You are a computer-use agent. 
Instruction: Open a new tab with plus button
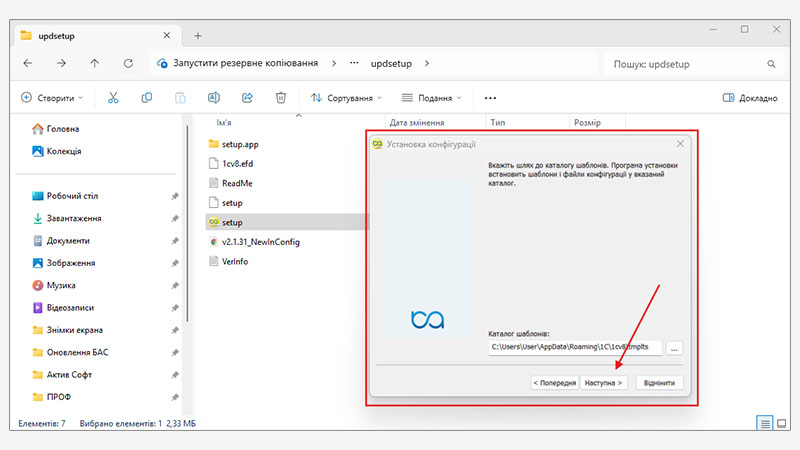pyautogui.click(x=198, y=35)
